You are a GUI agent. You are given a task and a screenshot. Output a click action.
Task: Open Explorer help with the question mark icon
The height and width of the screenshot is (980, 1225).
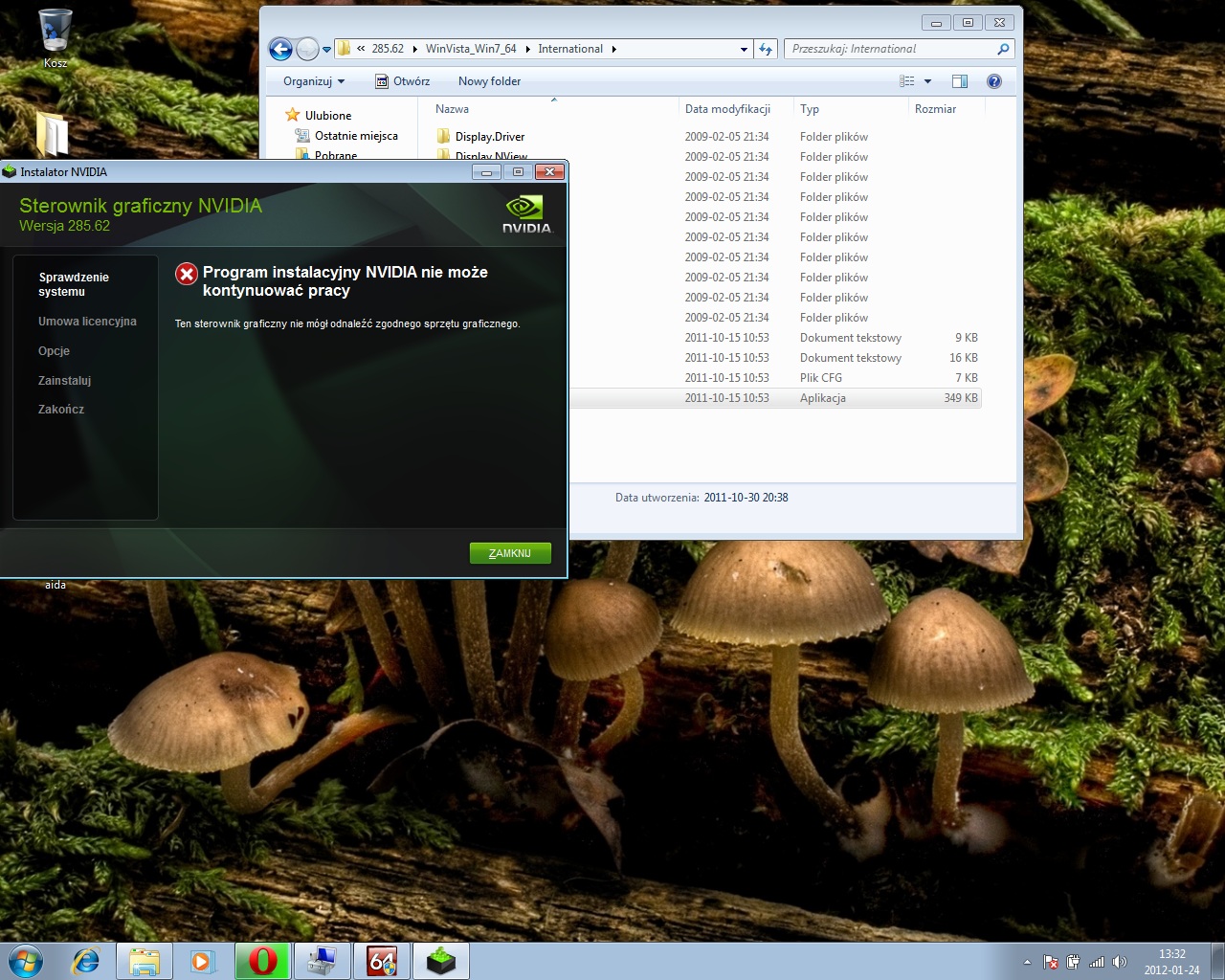994,81
